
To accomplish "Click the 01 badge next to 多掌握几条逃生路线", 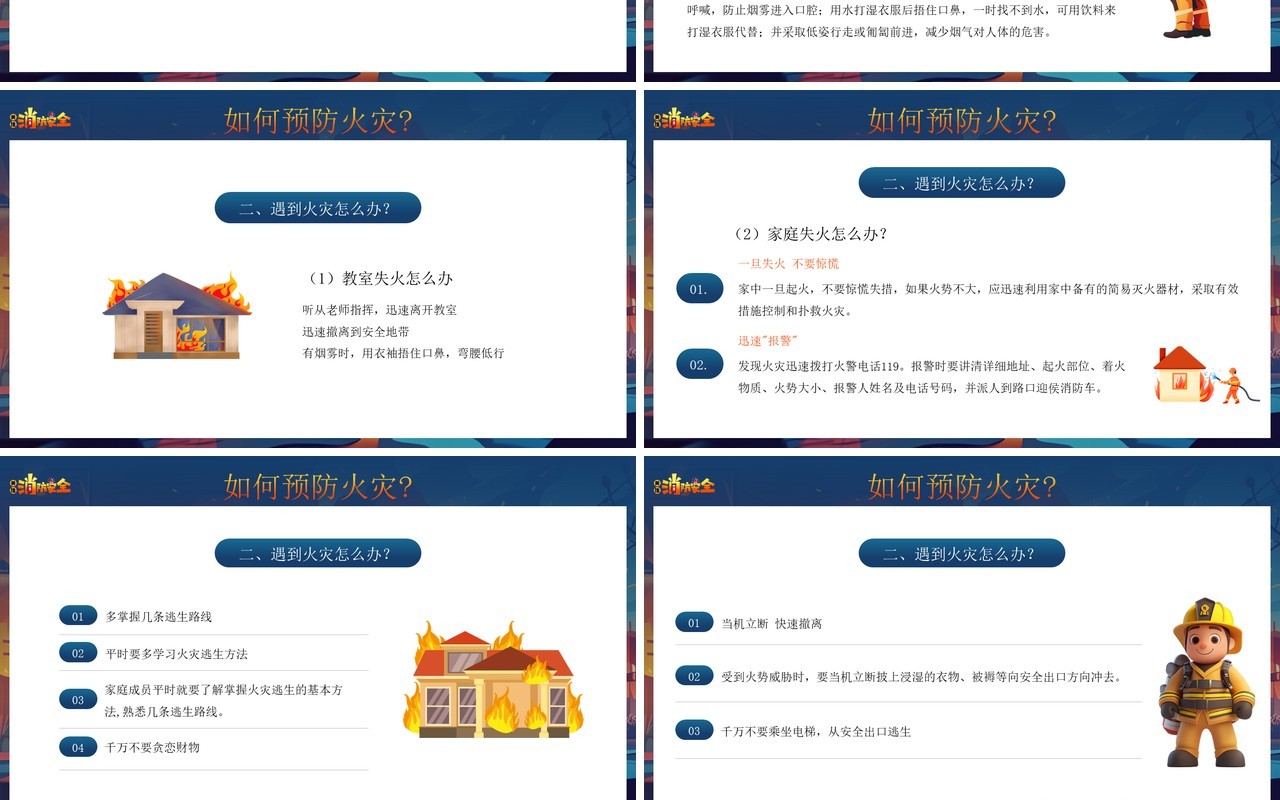I will (x=78, y=616).
